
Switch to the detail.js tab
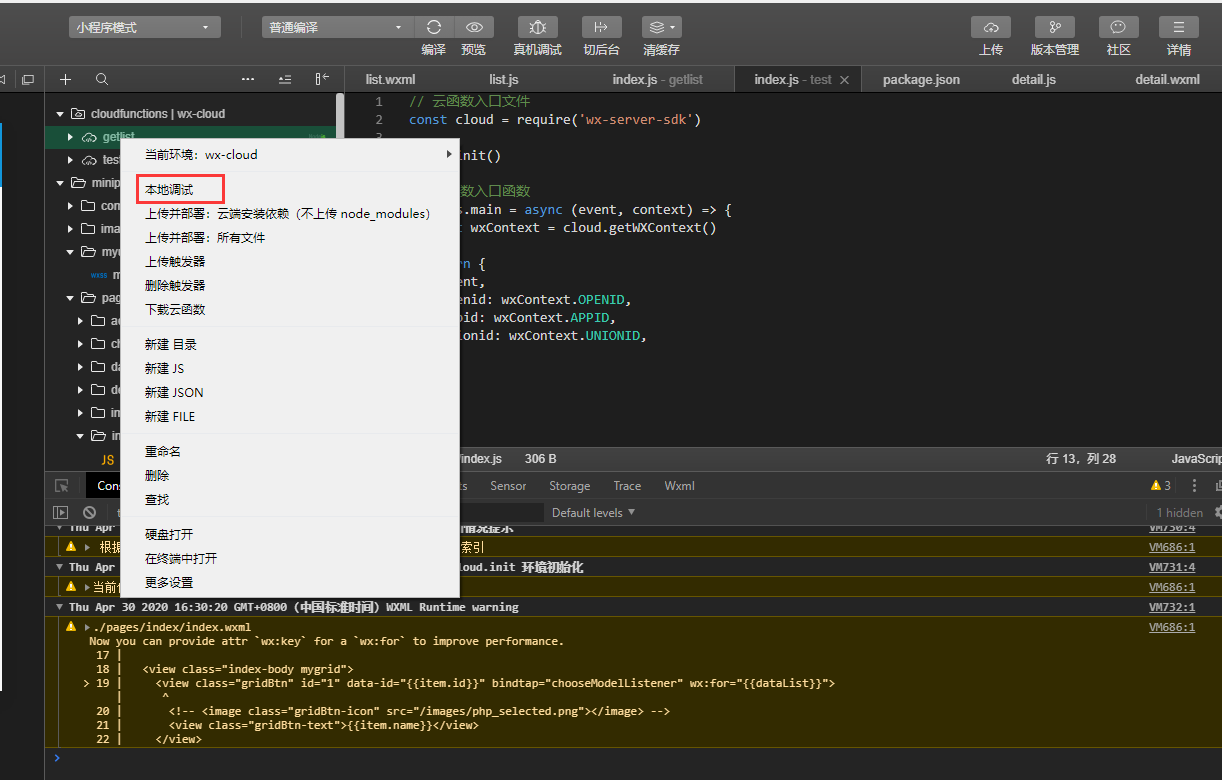point(1033,79)
